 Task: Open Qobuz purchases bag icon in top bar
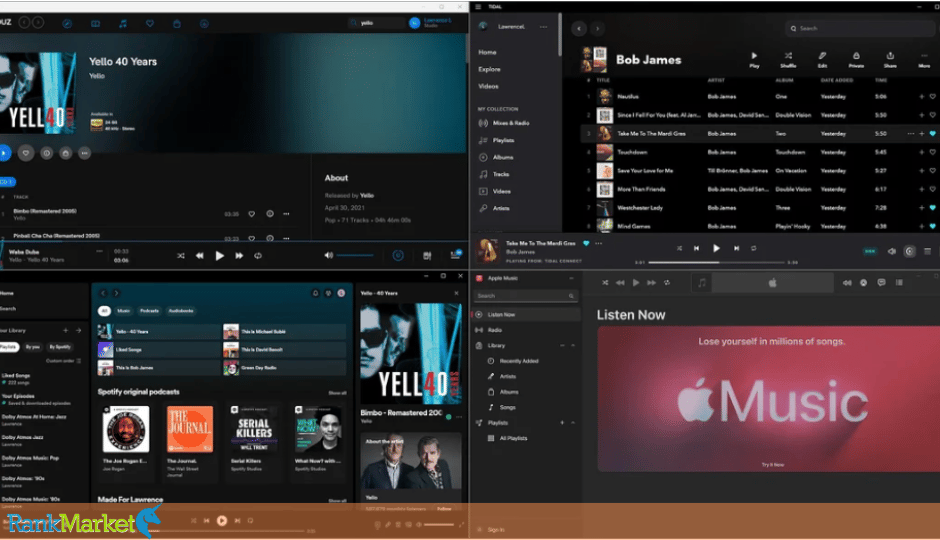click(177, 23)
